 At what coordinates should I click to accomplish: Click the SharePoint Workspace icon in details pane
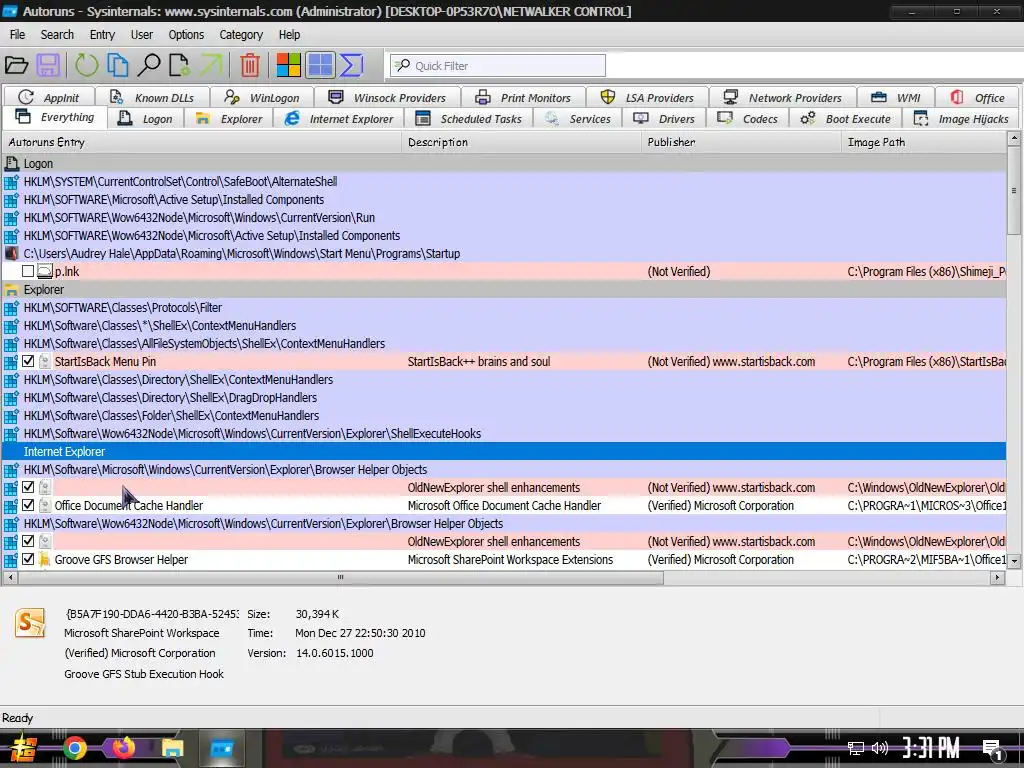click(x=31, y=622)
